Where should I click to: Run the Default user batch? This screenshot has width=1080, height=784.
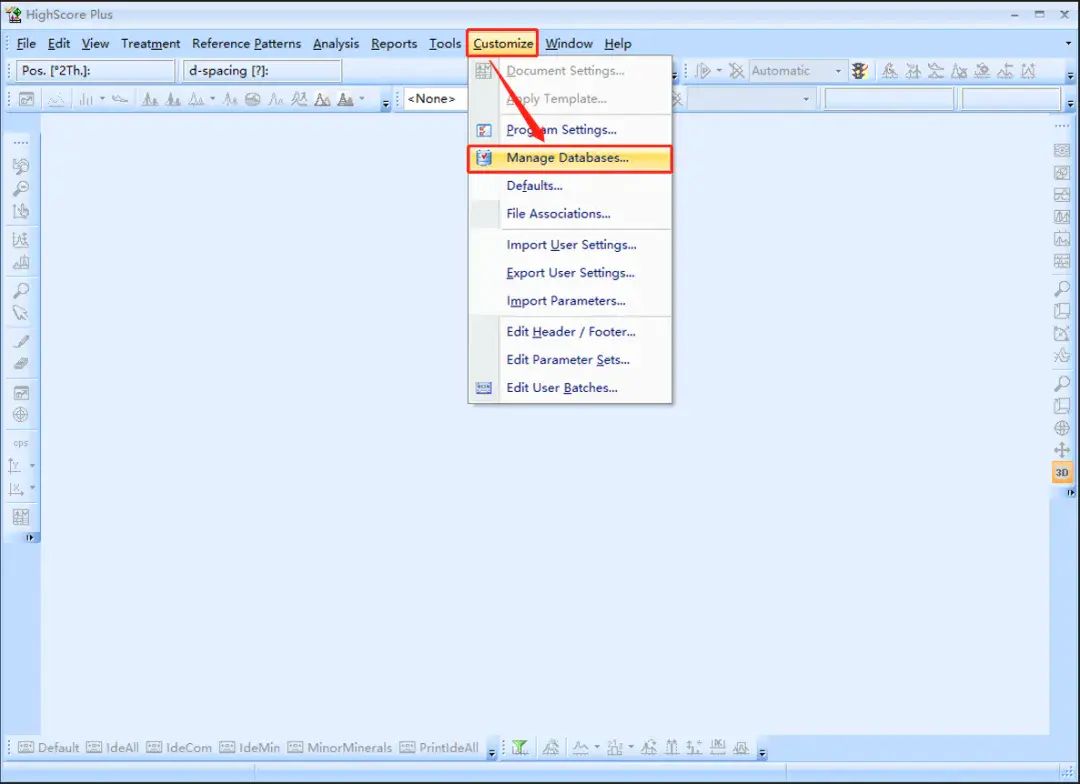click(48, 747)
